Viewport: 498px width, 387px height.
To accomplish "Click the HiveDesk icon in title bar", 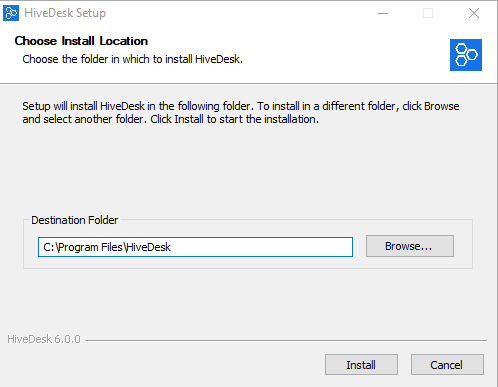I will (x=11, y=13).
